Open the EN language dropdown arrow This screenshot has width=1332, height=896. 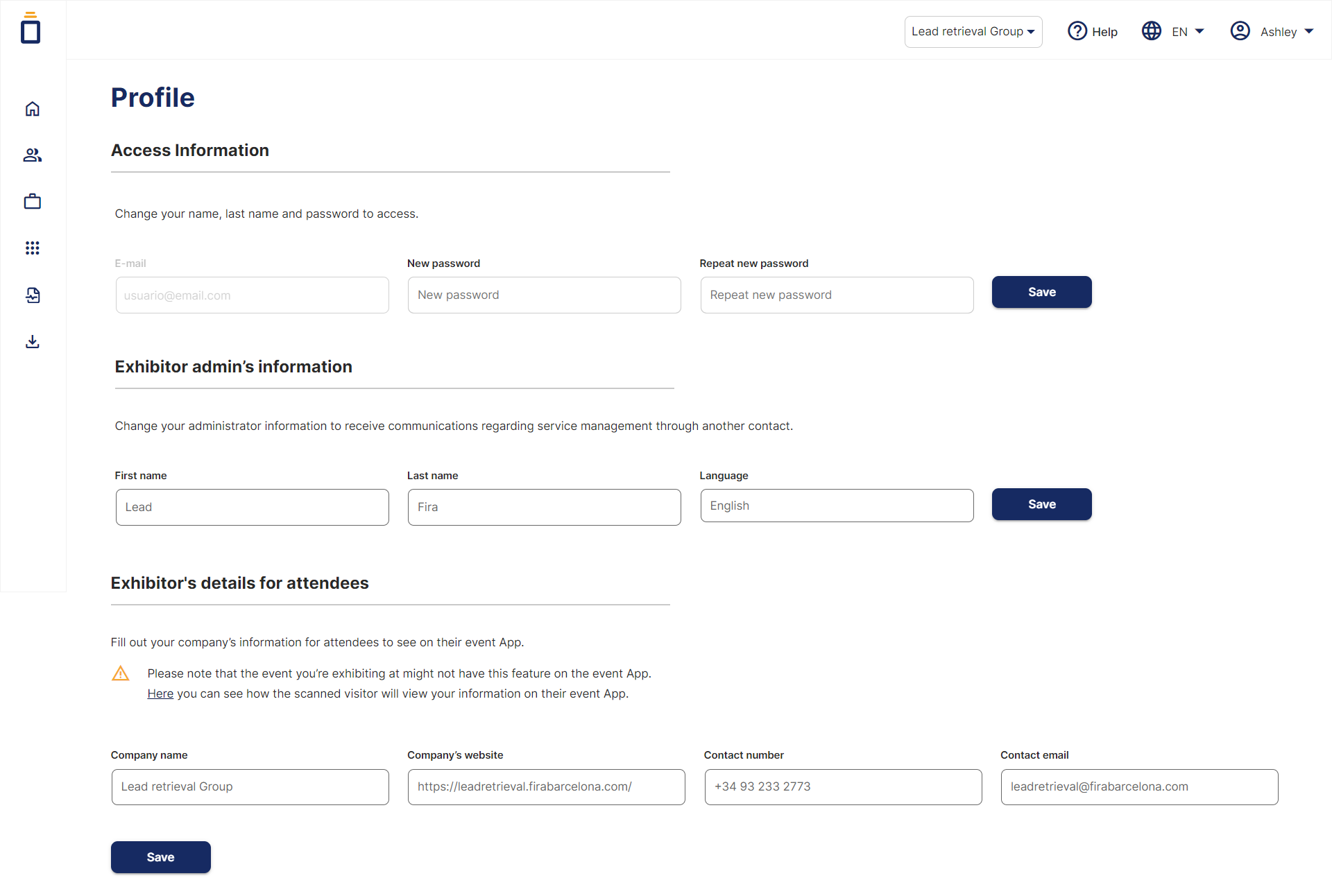coord(1199,31)
